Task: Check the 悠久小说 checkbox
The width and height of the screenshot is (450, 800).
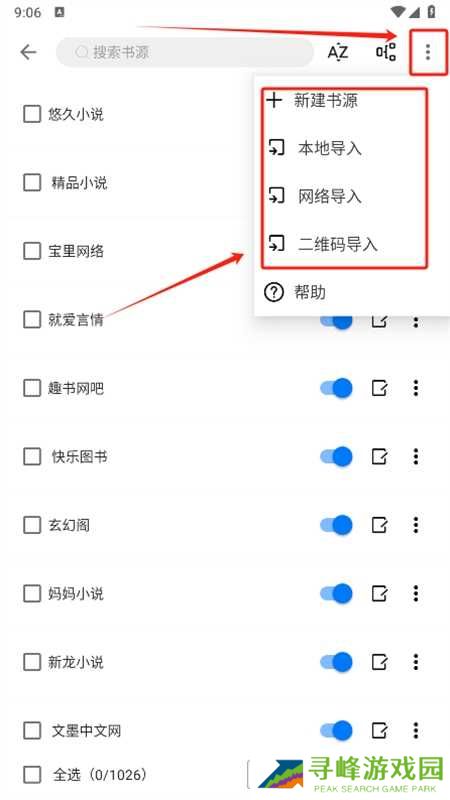Action: point(32,114)
